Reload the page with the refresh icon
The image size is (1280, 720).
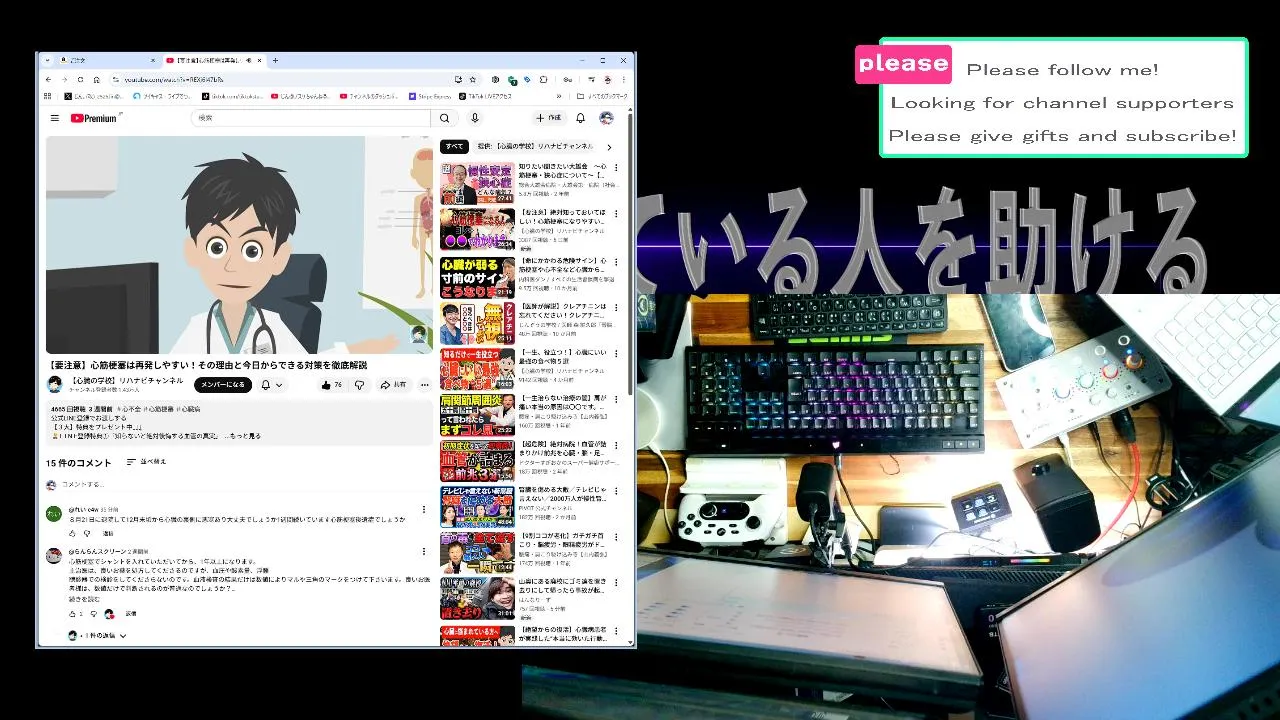tap(80, 79)
